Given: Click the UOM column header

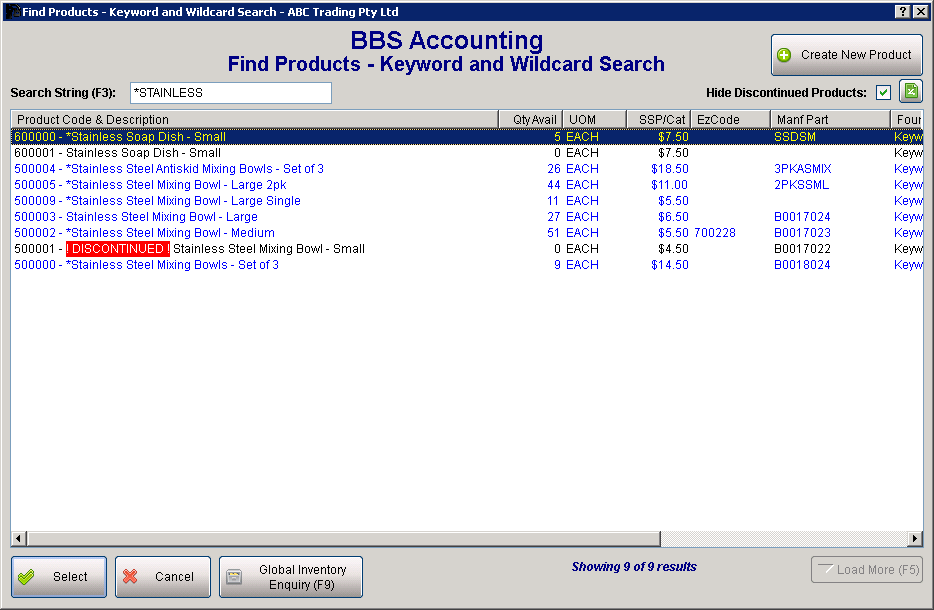Looking at the screenshot, I should 594,120.
